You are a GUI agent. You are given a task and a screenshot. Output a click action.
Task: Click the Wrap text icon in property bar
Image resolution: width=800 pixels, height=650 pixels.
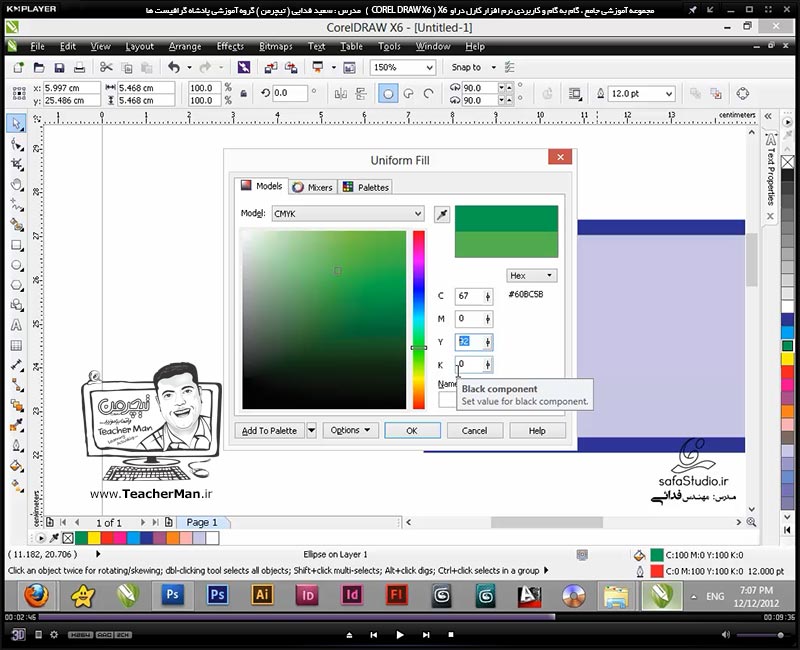(x=576, y=94)
